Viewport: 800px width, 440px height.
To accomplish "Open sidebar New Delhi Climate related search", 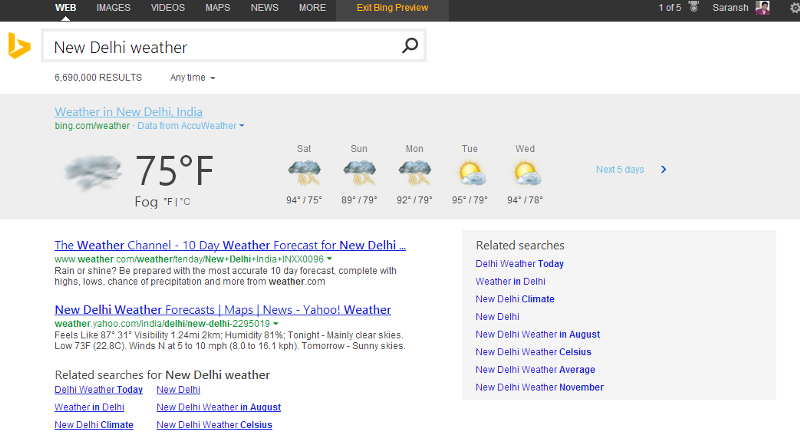I will 515,299.
